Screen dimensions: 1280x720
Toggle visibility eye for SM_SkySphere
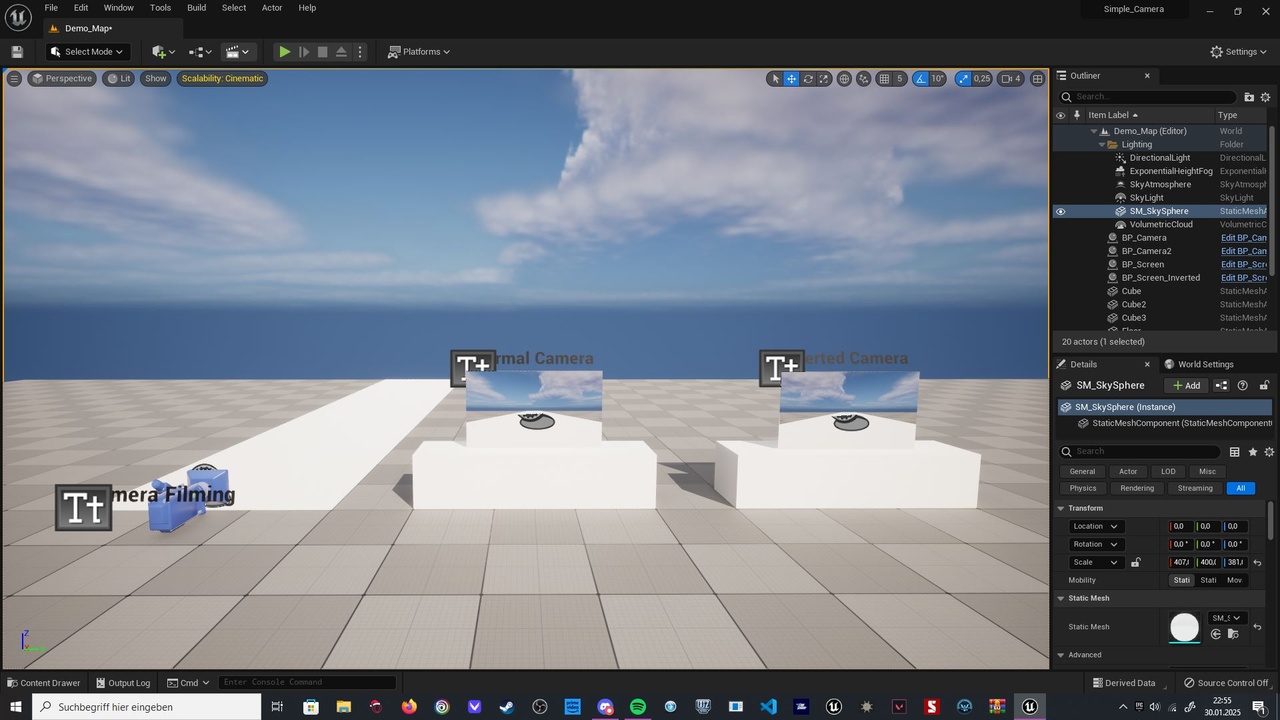[1061, 212]
